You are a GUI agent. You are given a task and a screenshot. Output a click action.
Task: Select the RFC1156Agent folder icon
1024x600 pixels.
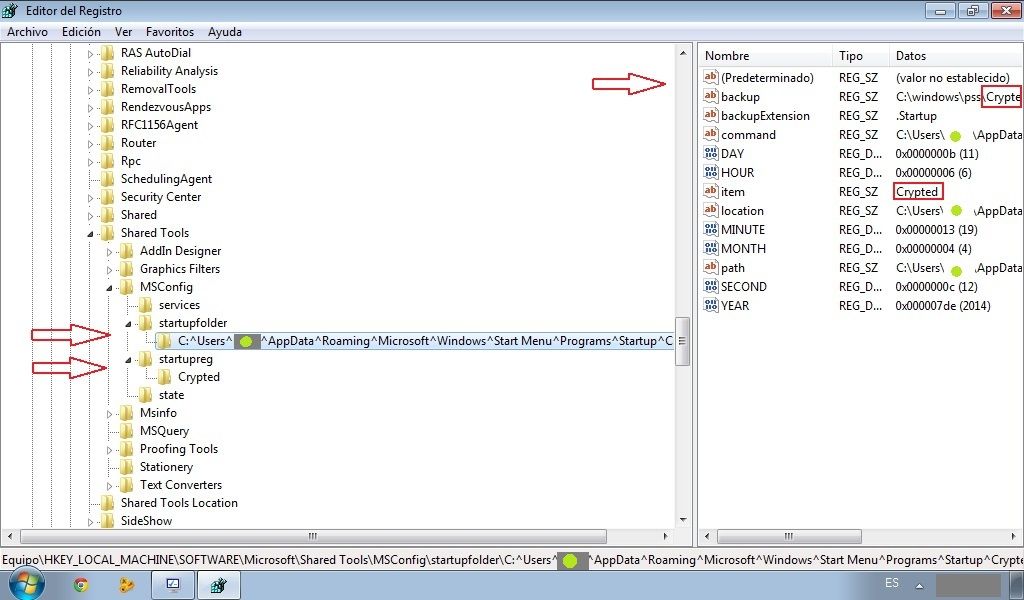pos(107,125)
